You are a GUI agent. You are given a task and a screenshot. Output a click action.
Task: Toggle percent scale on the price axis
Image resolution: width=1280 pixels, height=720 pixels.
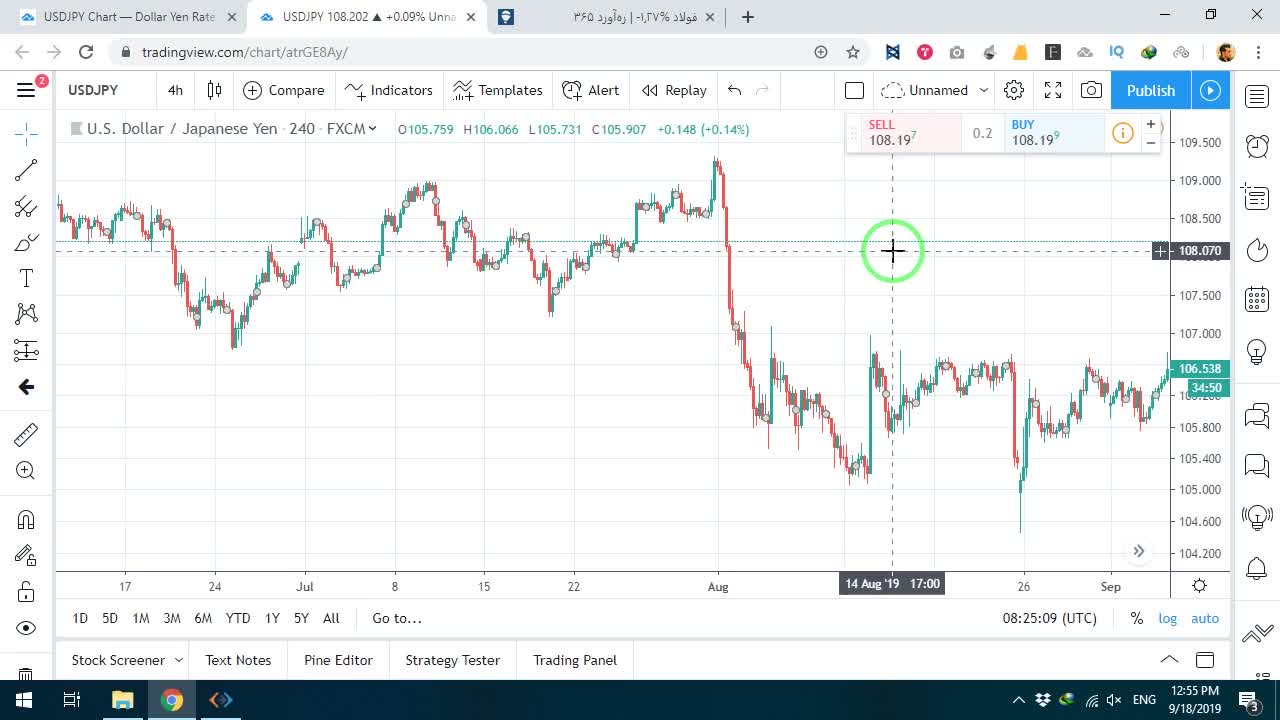pyautogui.click(x=1137, y=618)
